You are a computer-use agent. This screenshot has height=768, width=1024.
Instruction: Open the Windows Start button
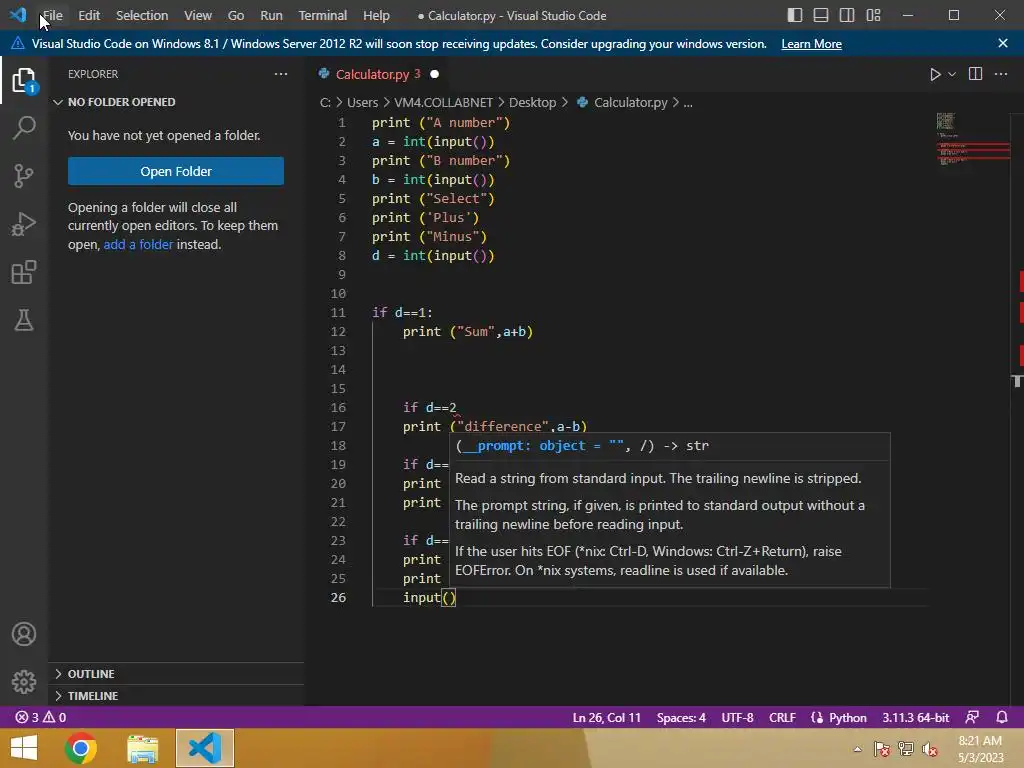[24, 748]
